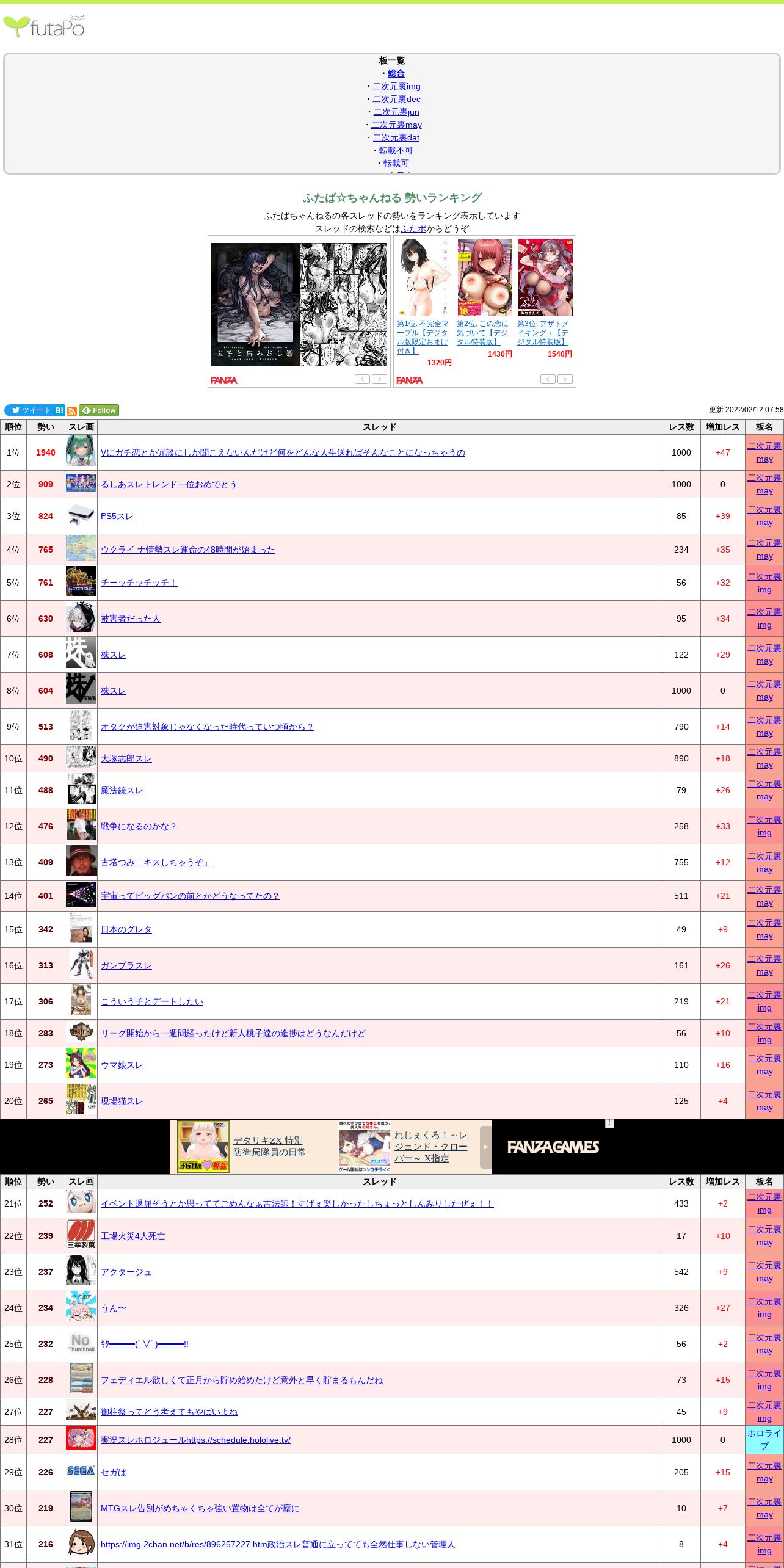
Task: Open the 転載不可 board link
Action: [396, 150]
